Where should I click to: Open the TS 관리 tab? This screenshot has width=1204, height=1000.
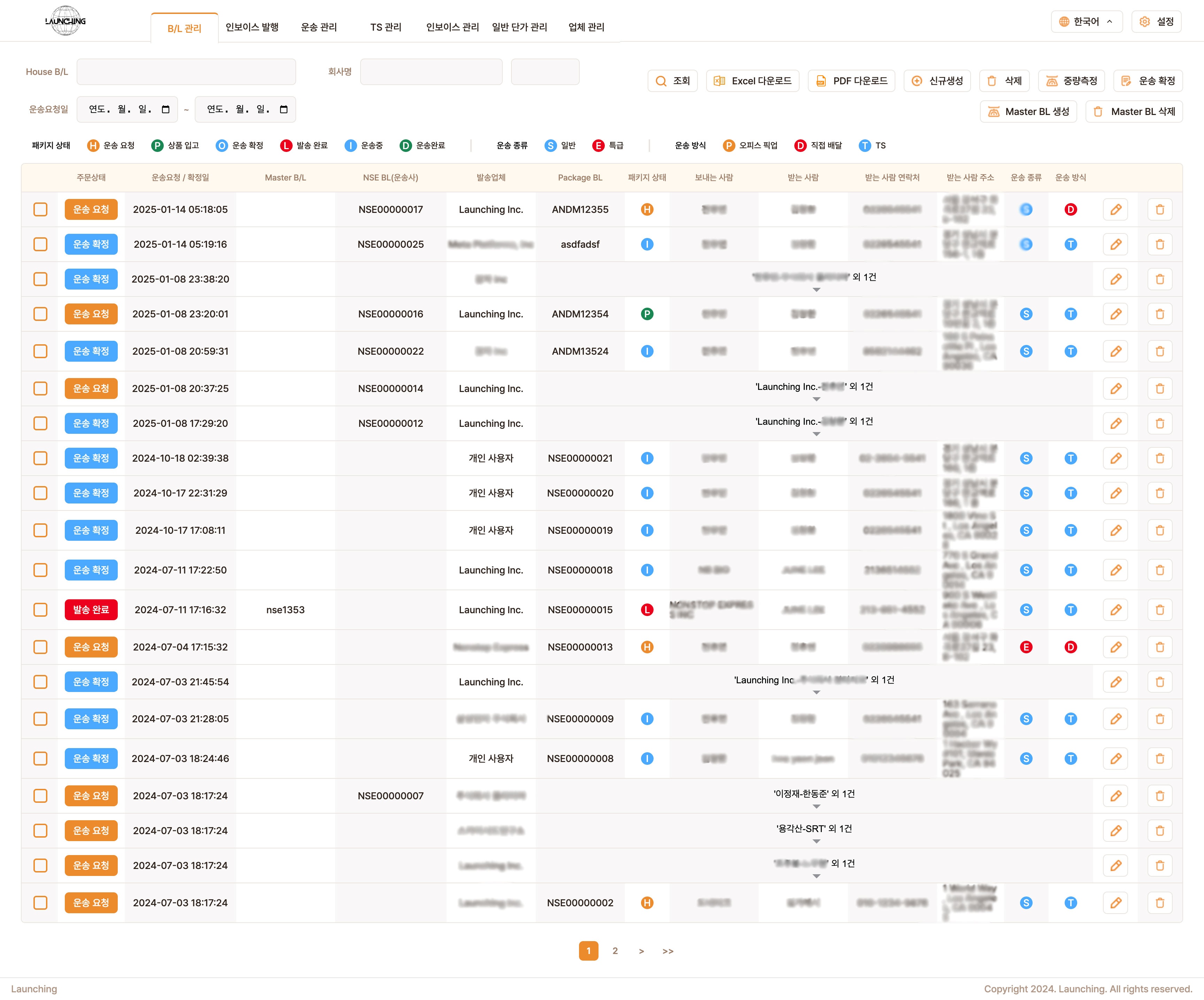point(385,27)
